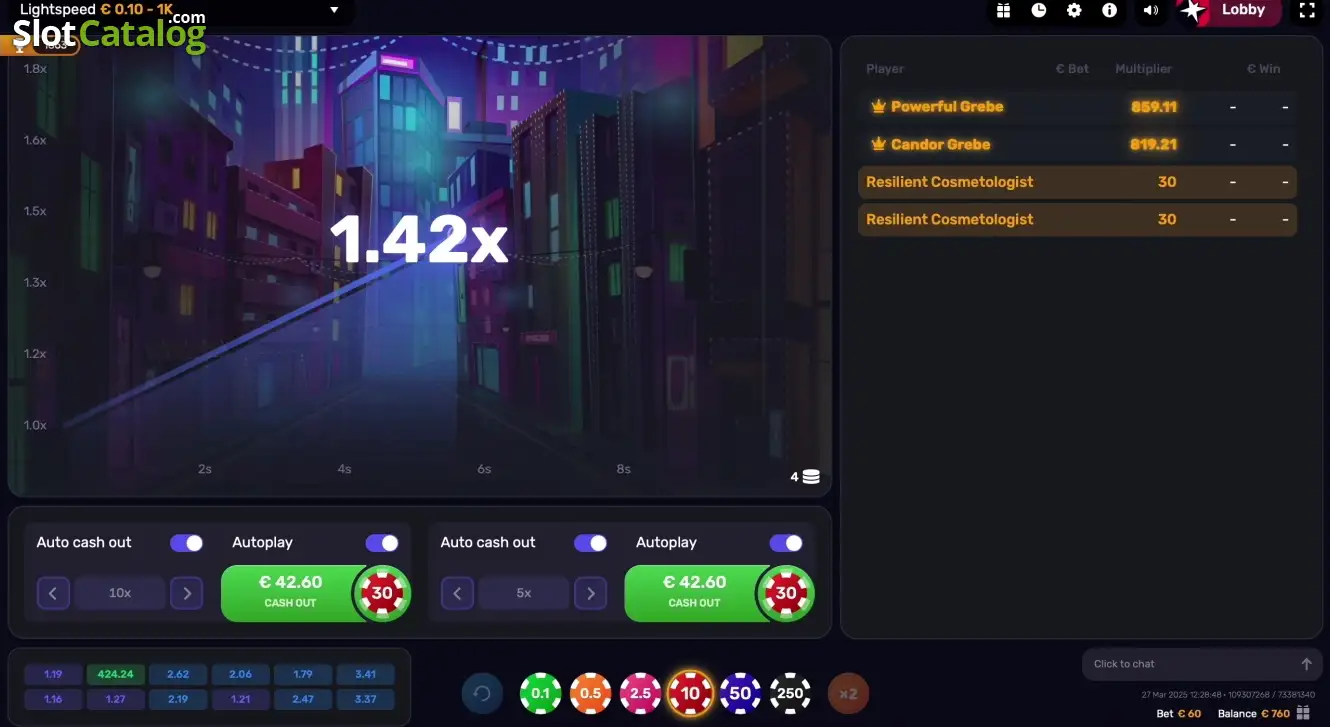The width and height of the screenshot is (1330, 727).
Task: Double the bet with x2 button
Action: click(849, 693)
